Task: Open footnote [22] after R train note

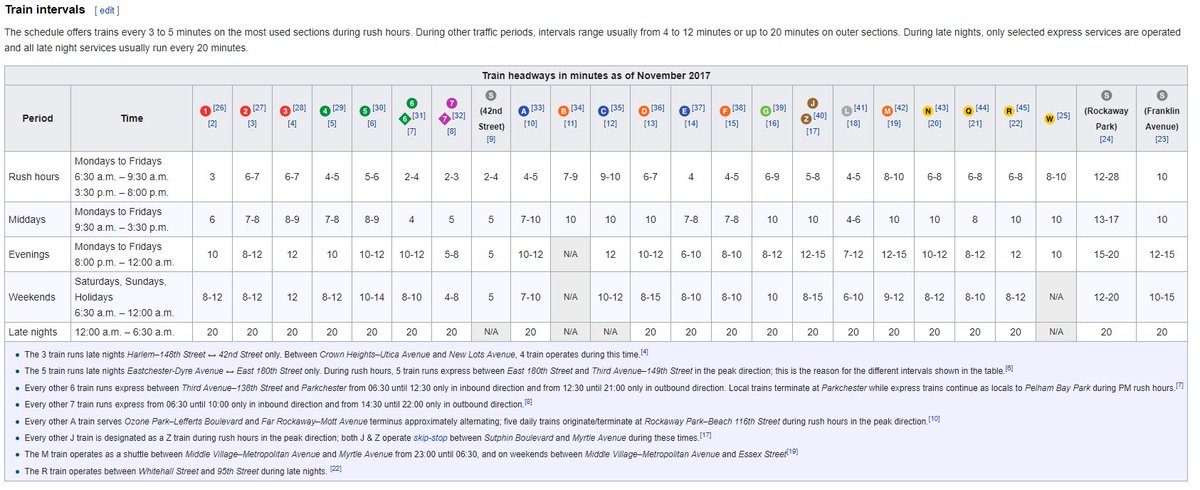Action: [x=336, y=470]
